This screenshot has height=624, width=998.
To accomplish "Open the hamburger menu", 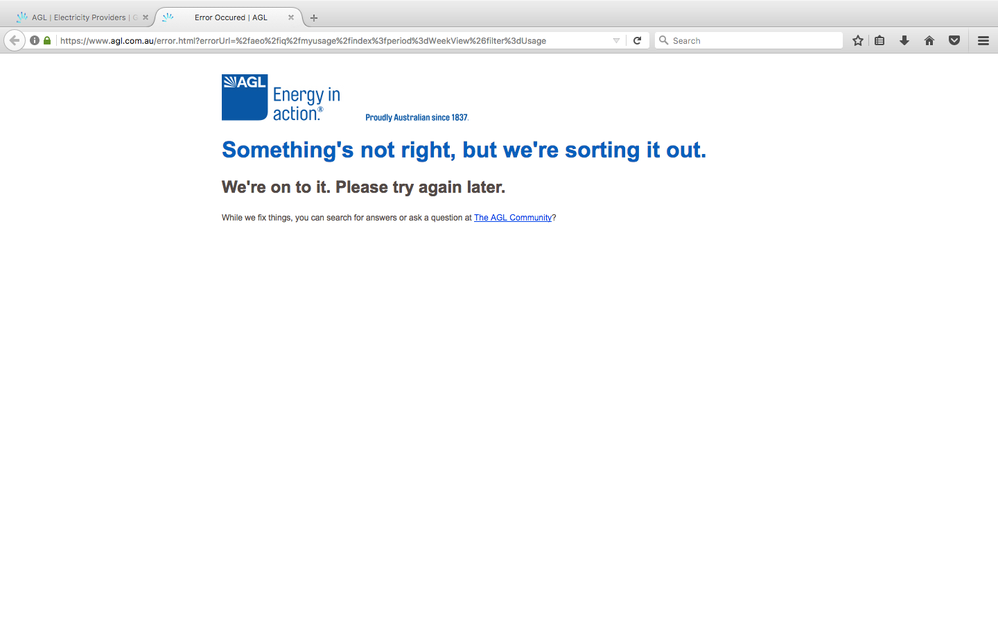I will 983,40.
